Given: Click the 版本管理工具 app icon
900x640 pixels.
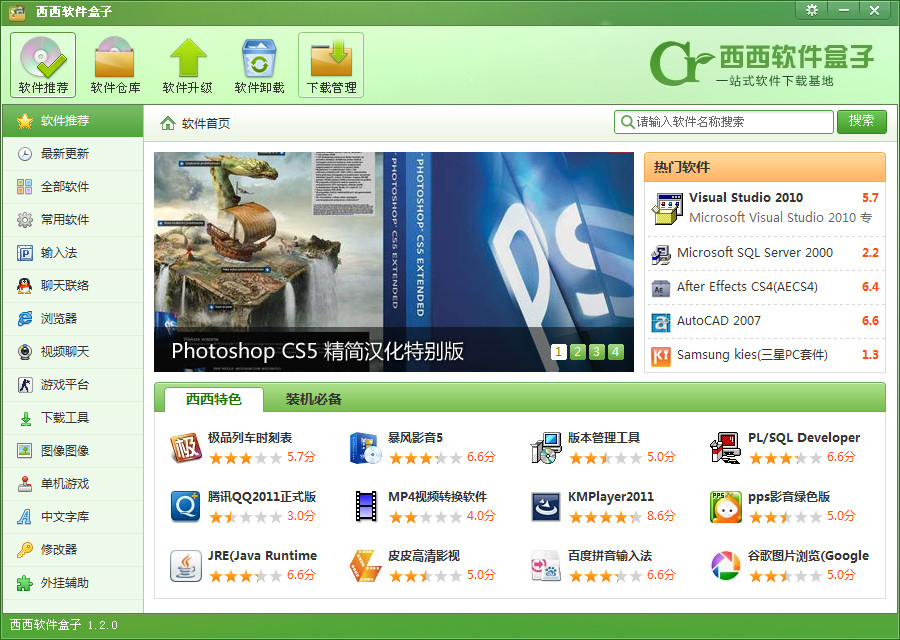Looking at the screenshot, I should (x=546, y=448).
